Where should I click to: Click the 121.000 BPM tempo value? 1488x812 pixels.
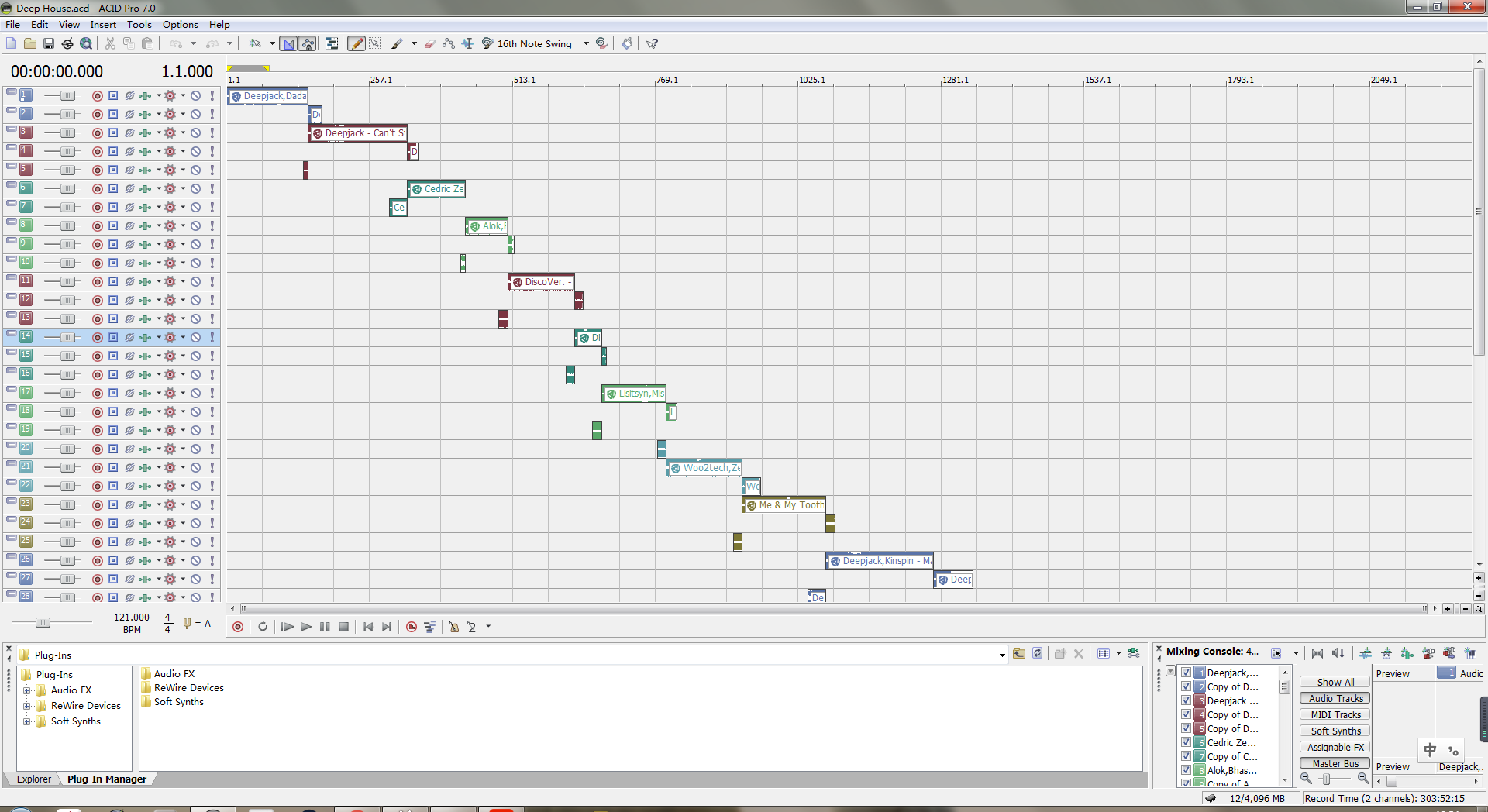[x=132, y=618]
